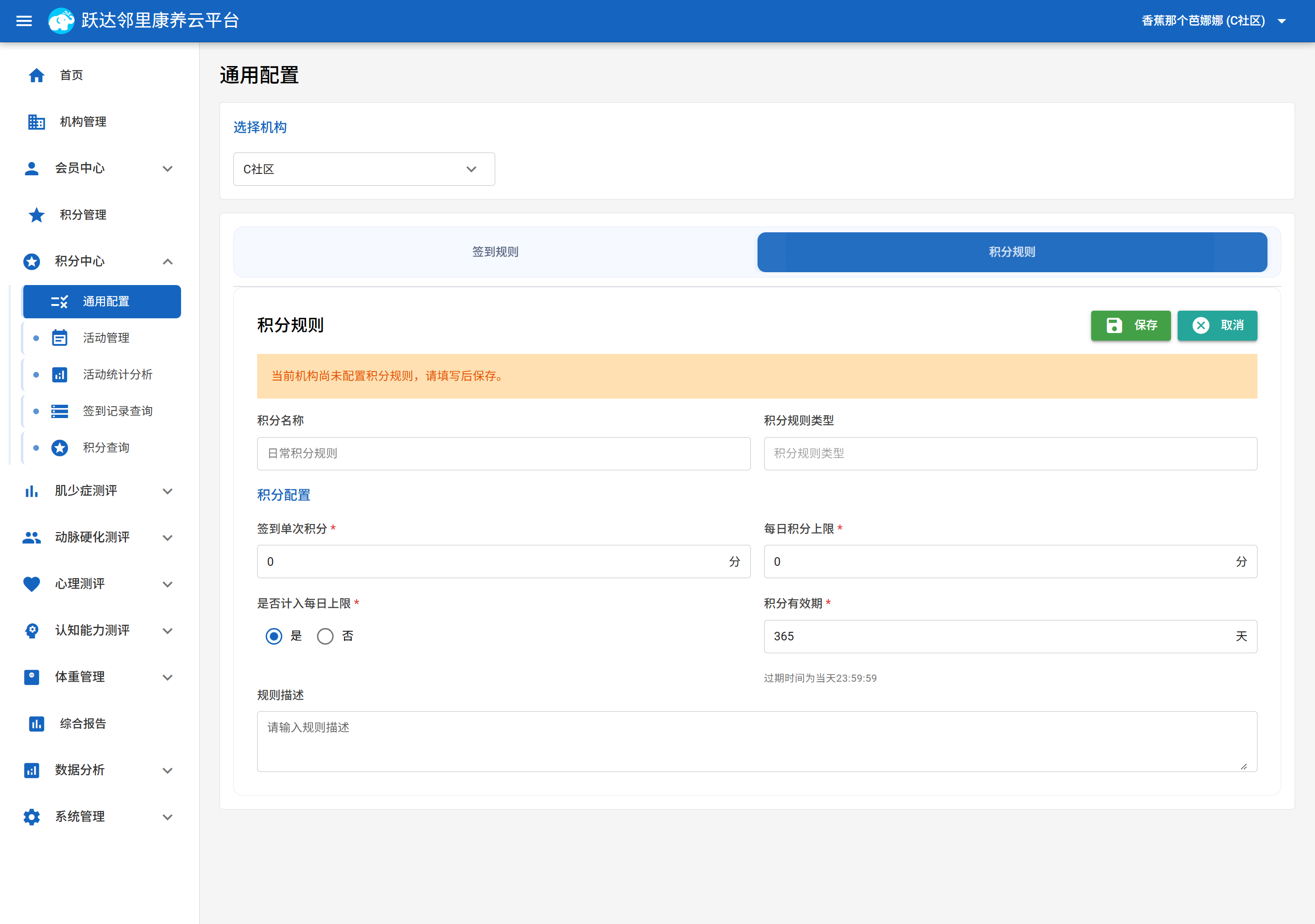Click the 过期时间为当天23:59:59 hint text
The height and width of the screenshot is (924, 1315).
click(820, 678)
